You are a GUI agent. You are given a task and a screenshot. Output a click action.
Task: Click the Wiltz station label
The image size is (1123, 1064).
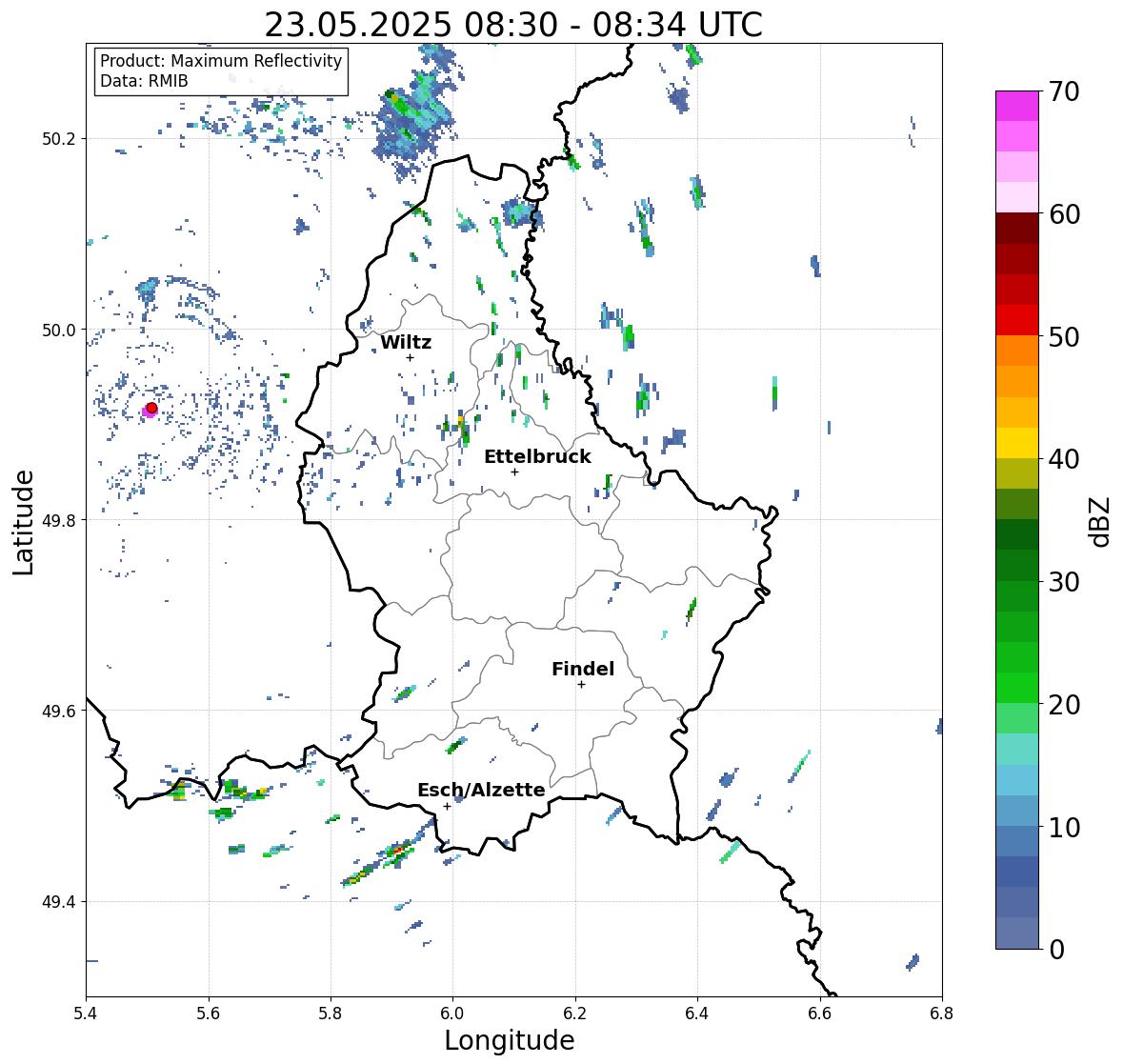406,342
